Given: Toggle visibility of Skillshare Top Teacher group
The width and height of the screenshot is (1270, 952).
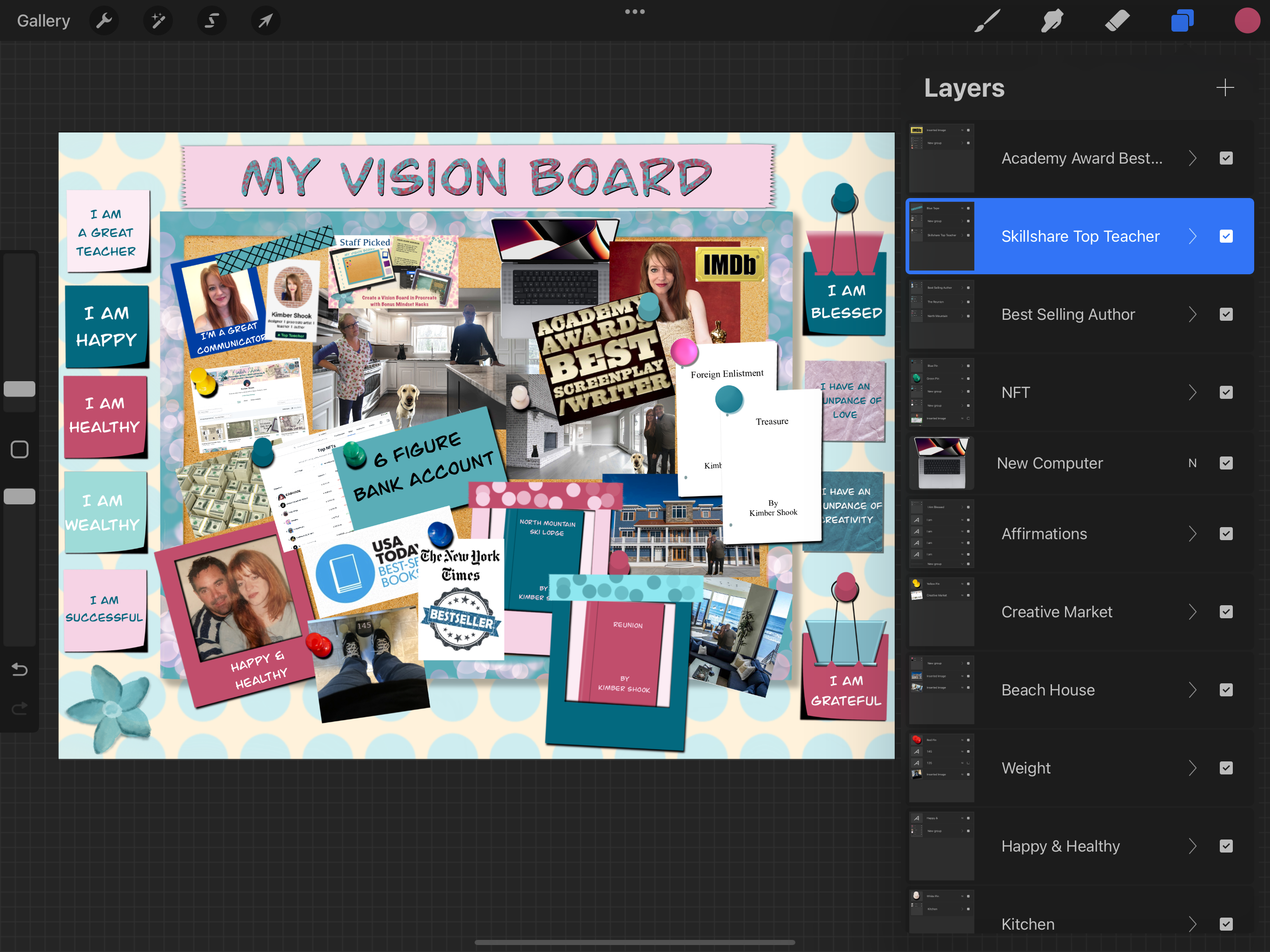Looking at the screenshot, I should pos(1226,236).
